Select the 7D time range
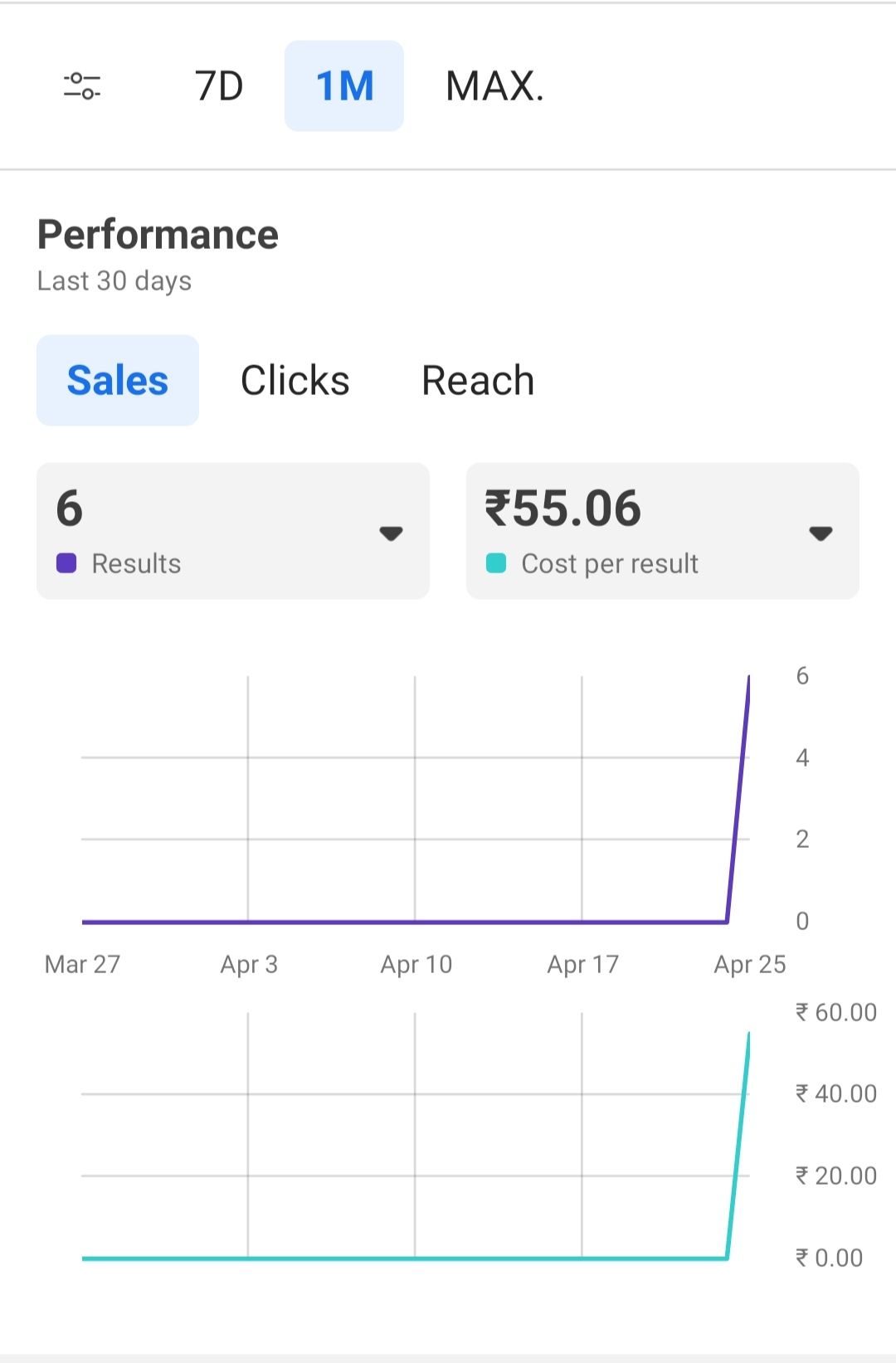The image size is (896, 1363). pos(219,86)
